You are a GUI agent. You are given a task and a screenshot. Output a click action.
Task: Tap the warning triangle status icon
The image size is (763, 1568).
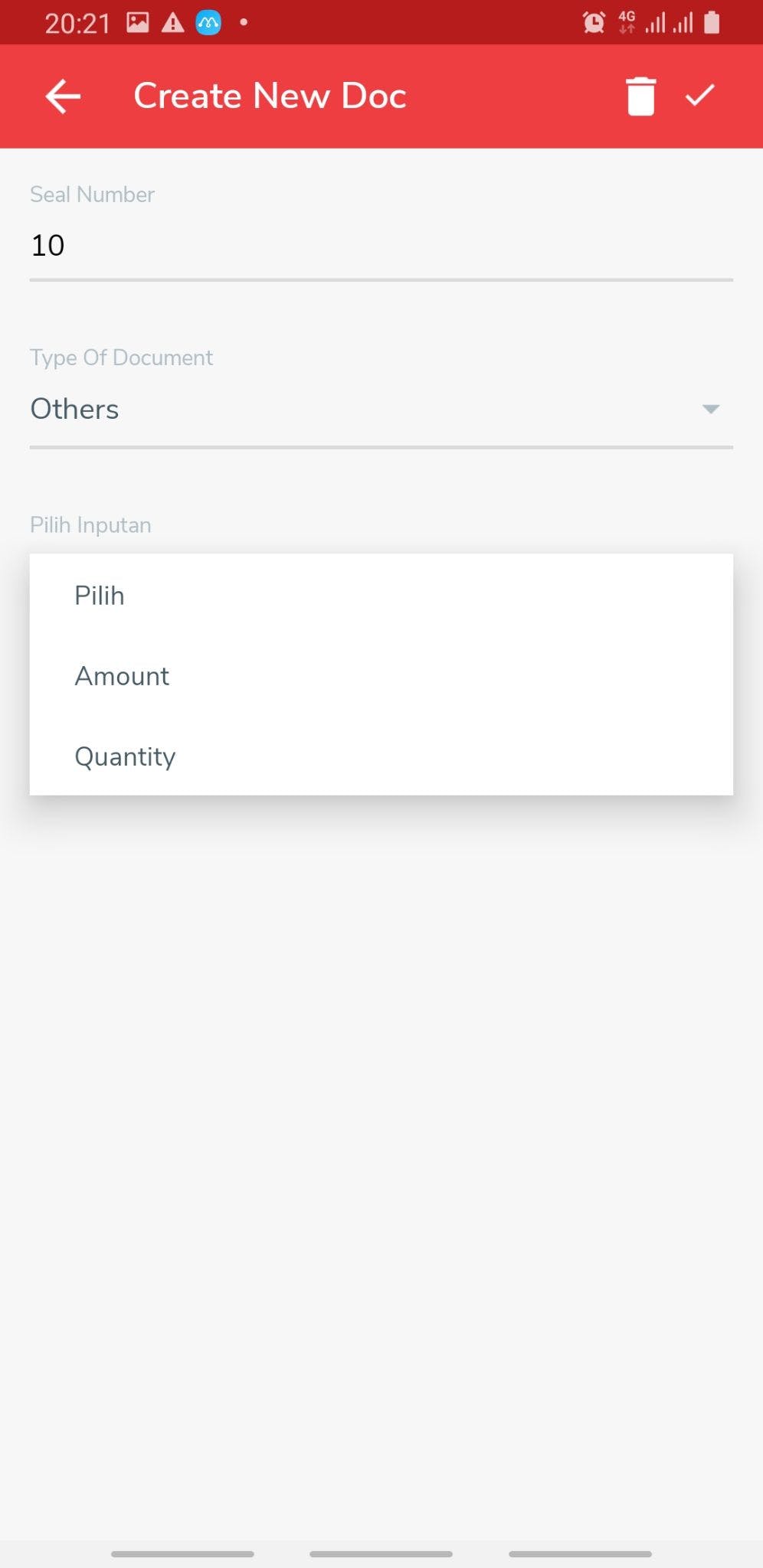point(172,23)
